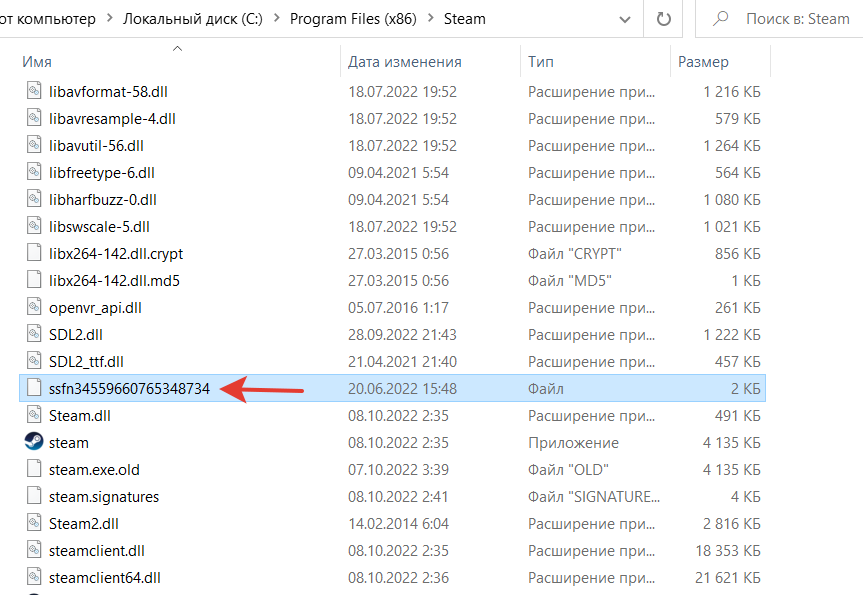Click the type cell Файл "MD5"
This screenshot has width=863, height=596.
pyautogui.click(x=569, y=280)
